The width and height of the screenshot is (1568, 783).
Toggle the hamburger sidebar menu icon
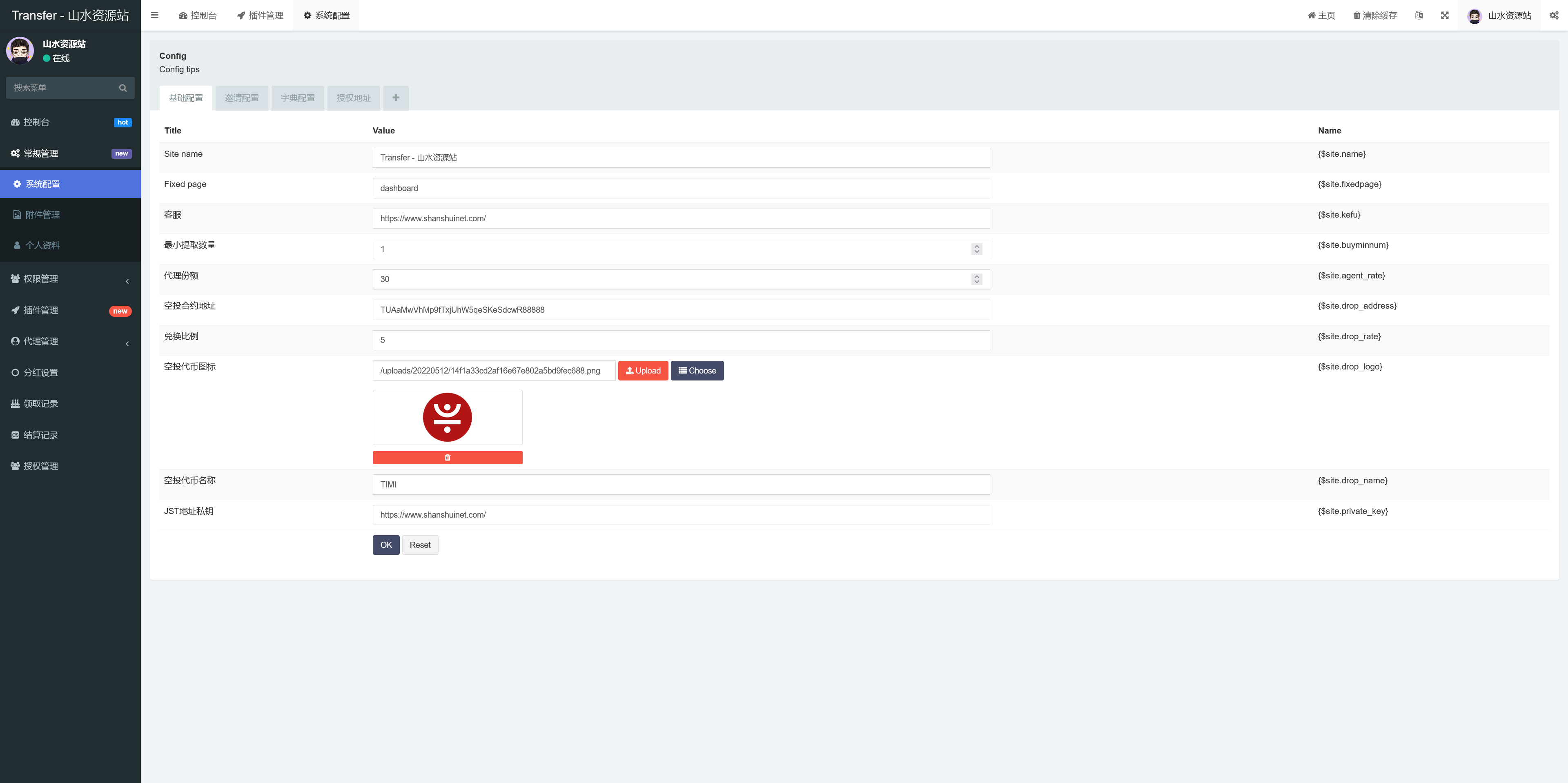click(155, 15)
